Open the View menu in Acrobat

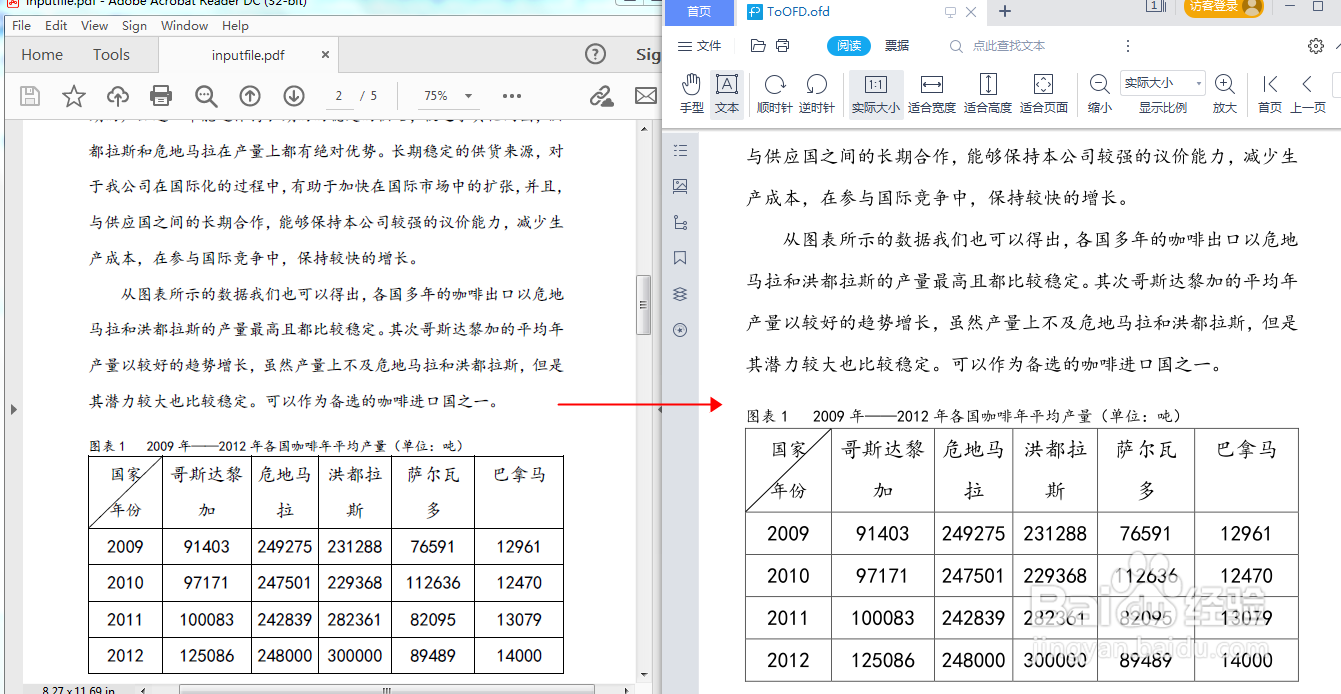pyautogui.click(x=94, y=25)
